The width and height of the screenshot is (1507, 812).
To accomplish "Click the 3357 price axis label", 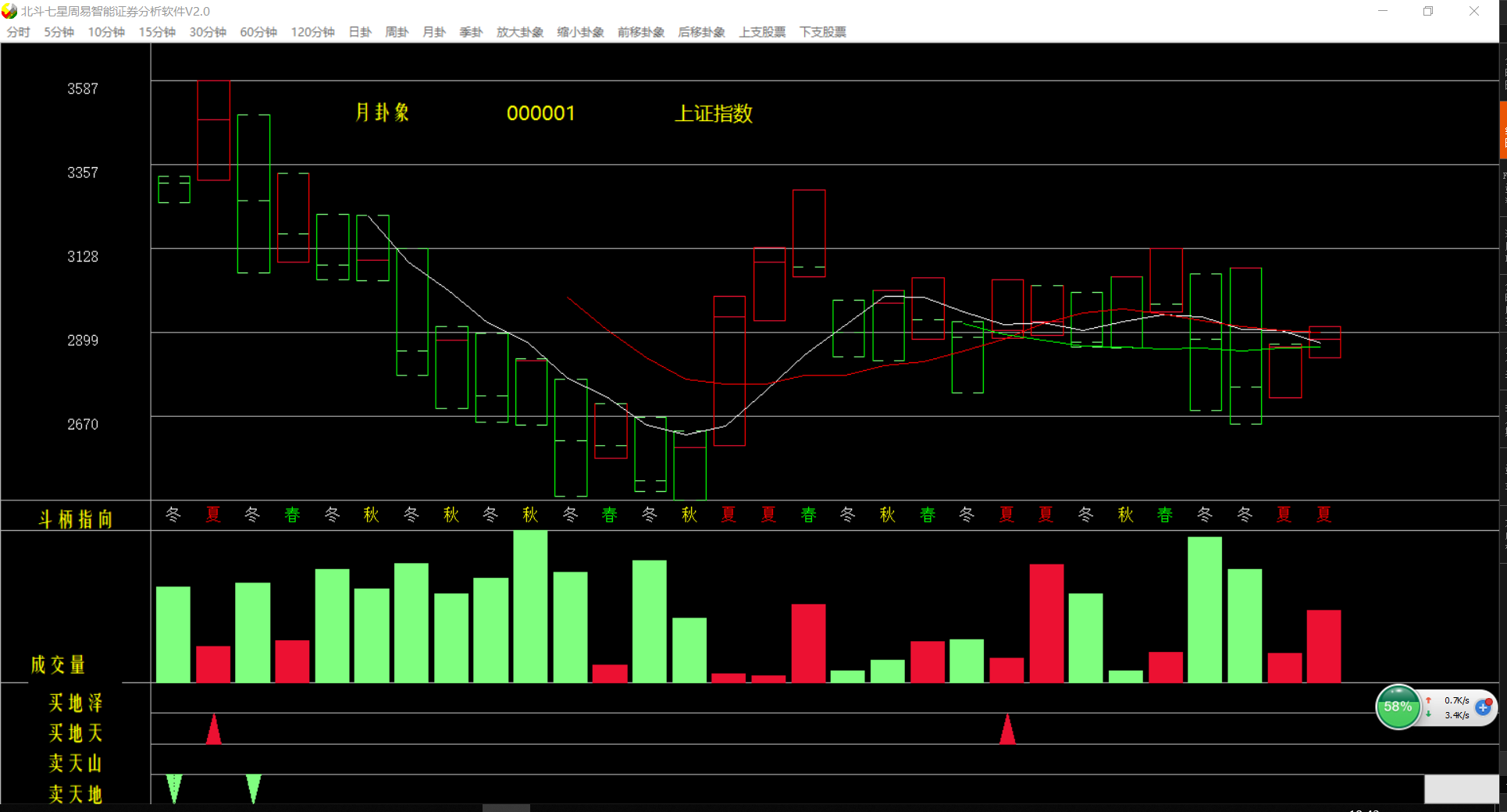I will tap(83, 173).
